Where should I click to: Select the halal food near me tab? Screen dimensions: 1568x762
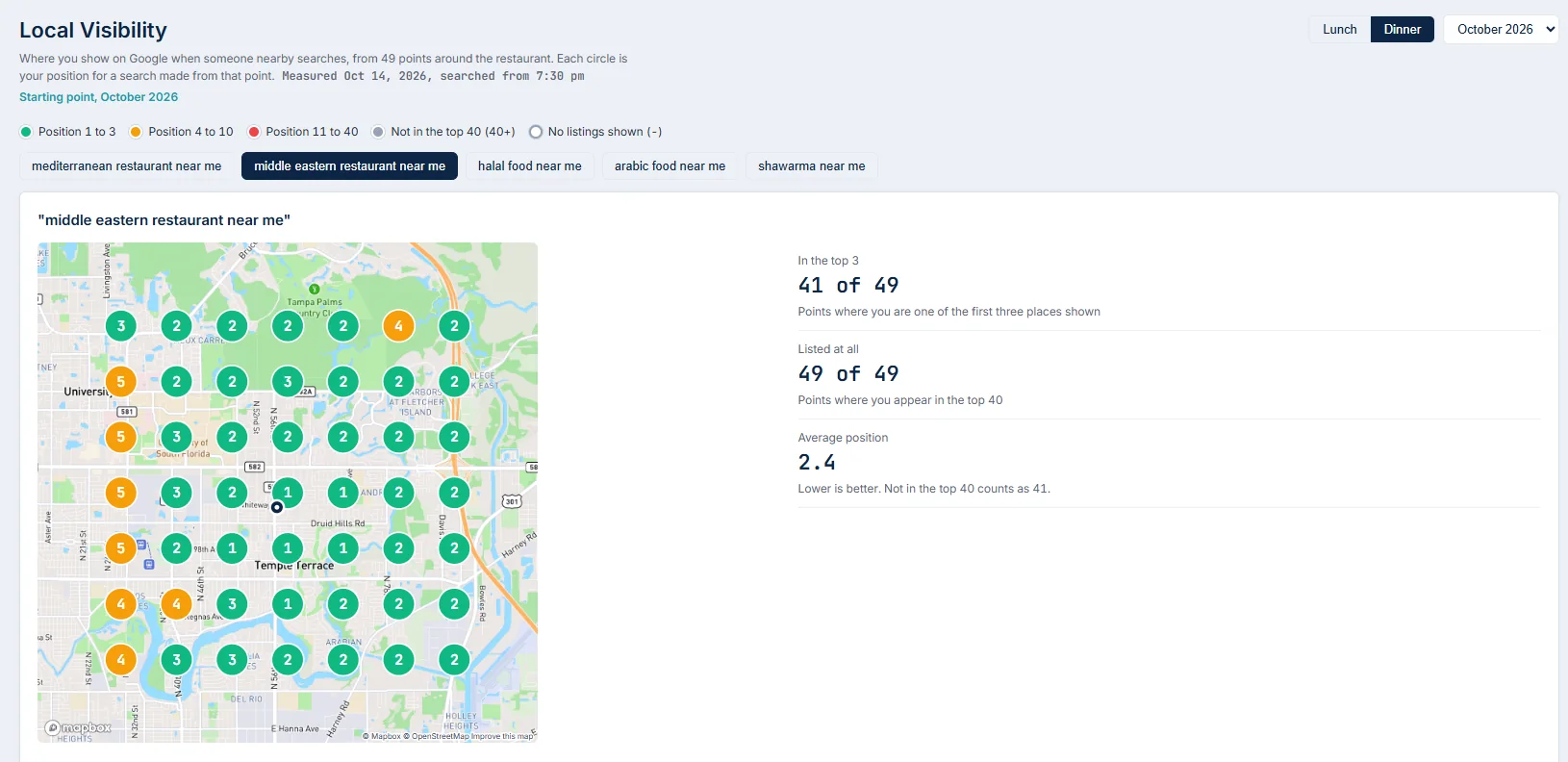click(x=529, y=165)
